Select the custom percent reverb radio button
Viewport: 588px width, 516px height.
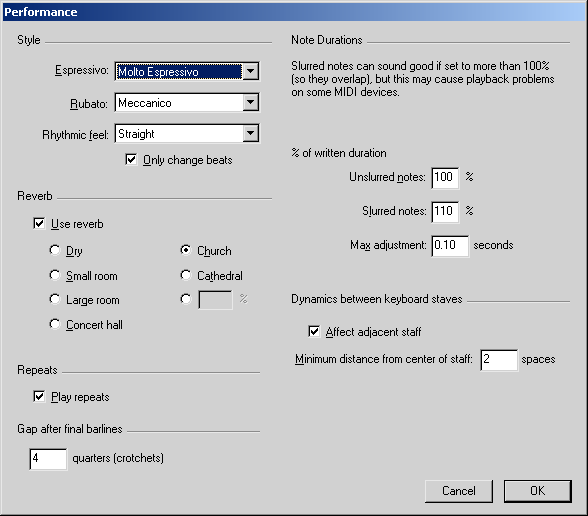tap(186, 299)
